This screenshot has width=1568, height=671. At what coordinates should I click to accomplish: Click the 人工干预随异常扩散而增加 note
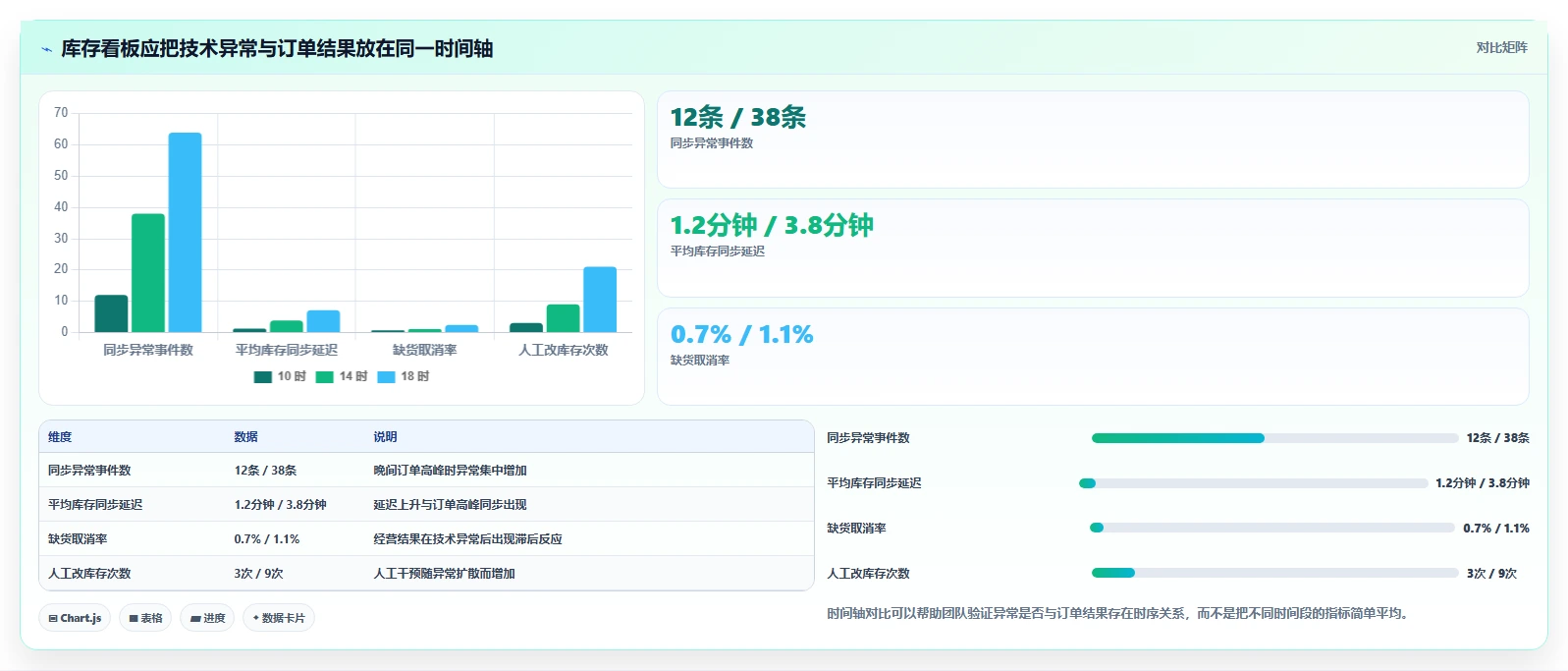[444, 574]
